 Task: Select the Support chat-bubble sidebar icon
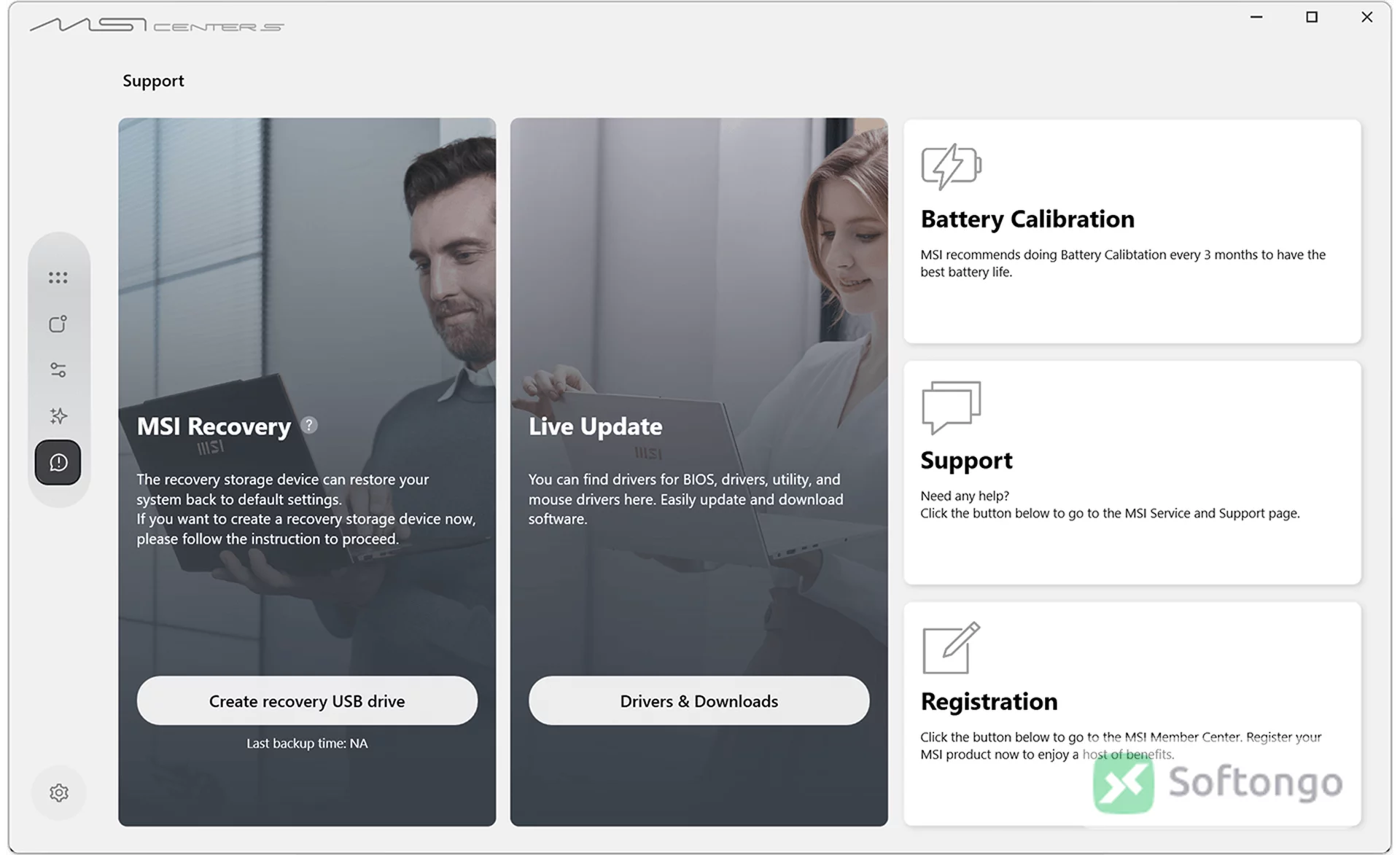(x=58, y=462)
